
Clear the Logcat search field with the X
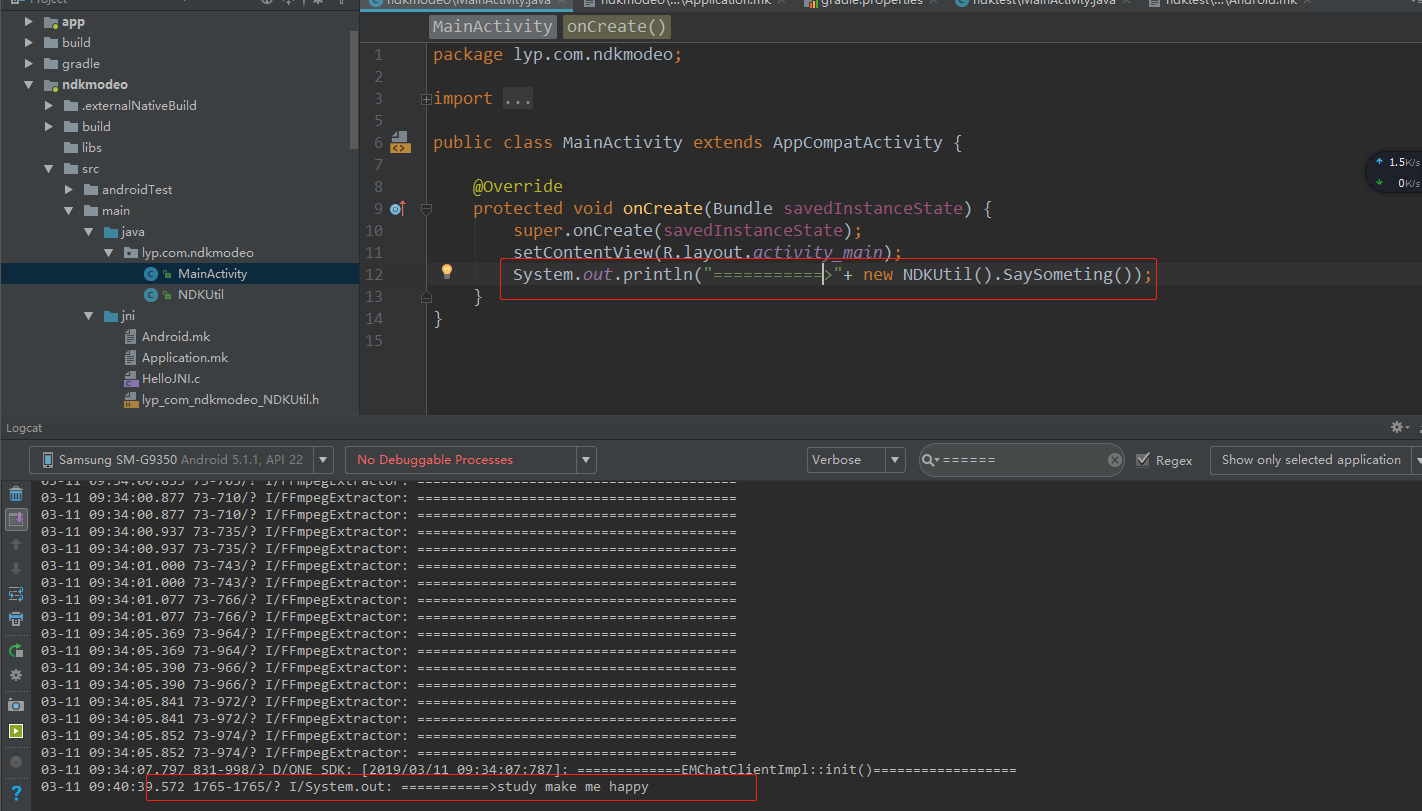click(x=1115, y=460)
